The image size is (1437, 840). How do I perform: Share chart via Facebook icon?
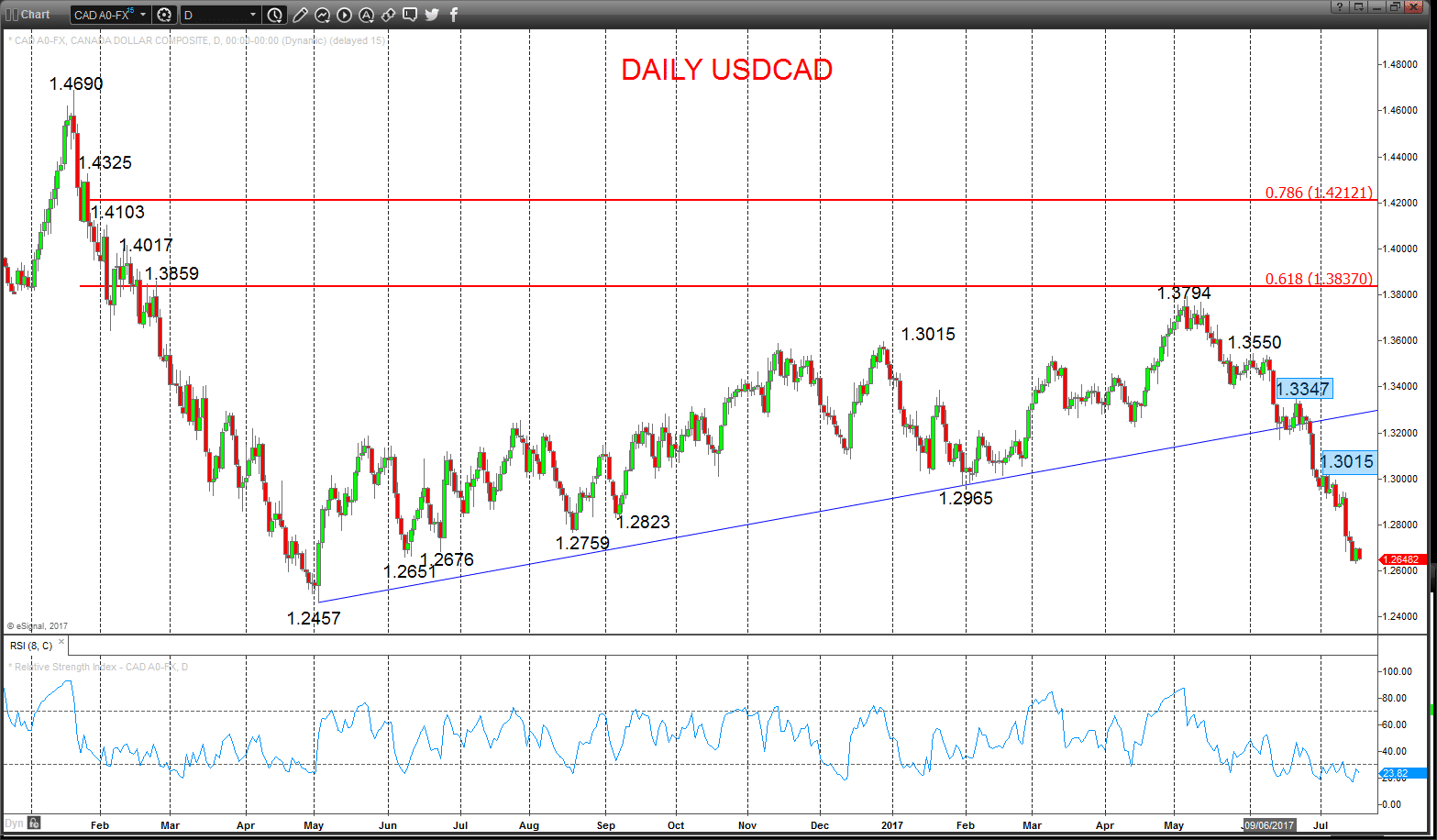(454, 15)
